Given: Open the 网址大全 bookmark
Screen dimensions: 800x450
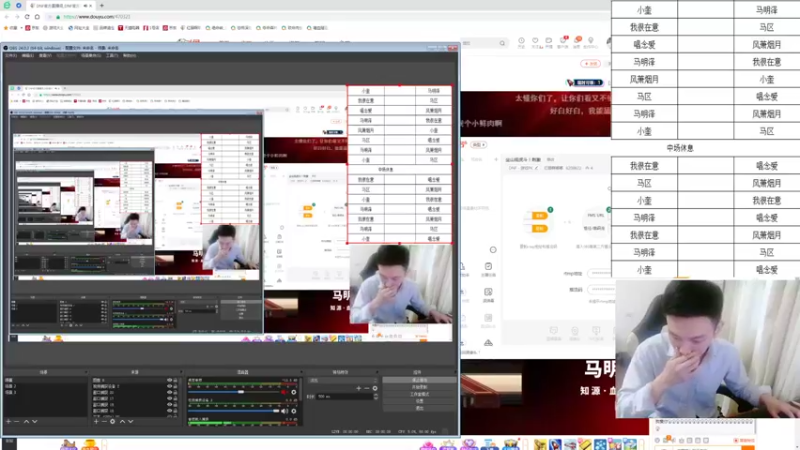Looking at the screenshot, I should tap(78, 28).
